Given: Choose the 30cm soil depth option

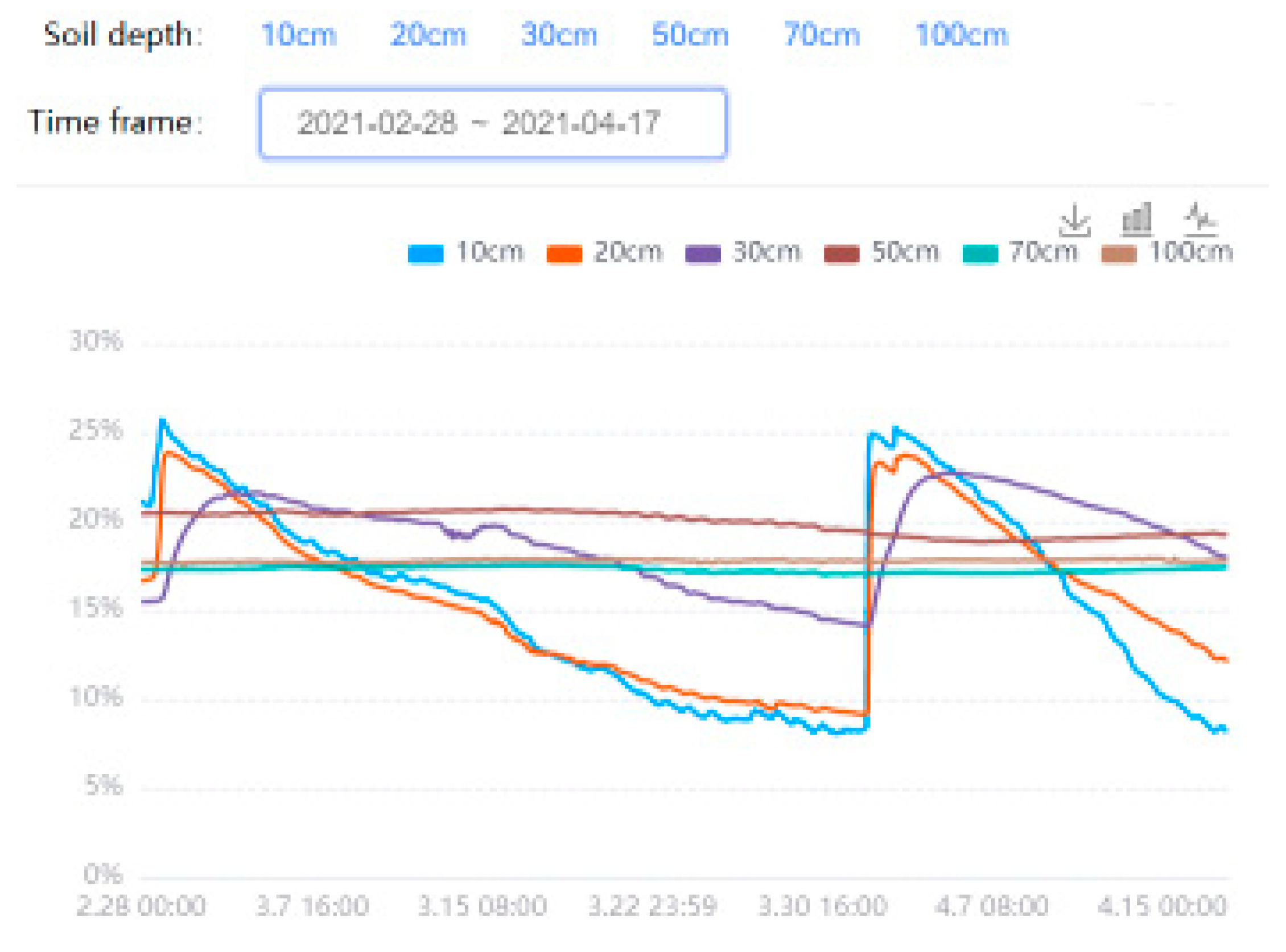Looking at the screenshot, I should 559,35.
